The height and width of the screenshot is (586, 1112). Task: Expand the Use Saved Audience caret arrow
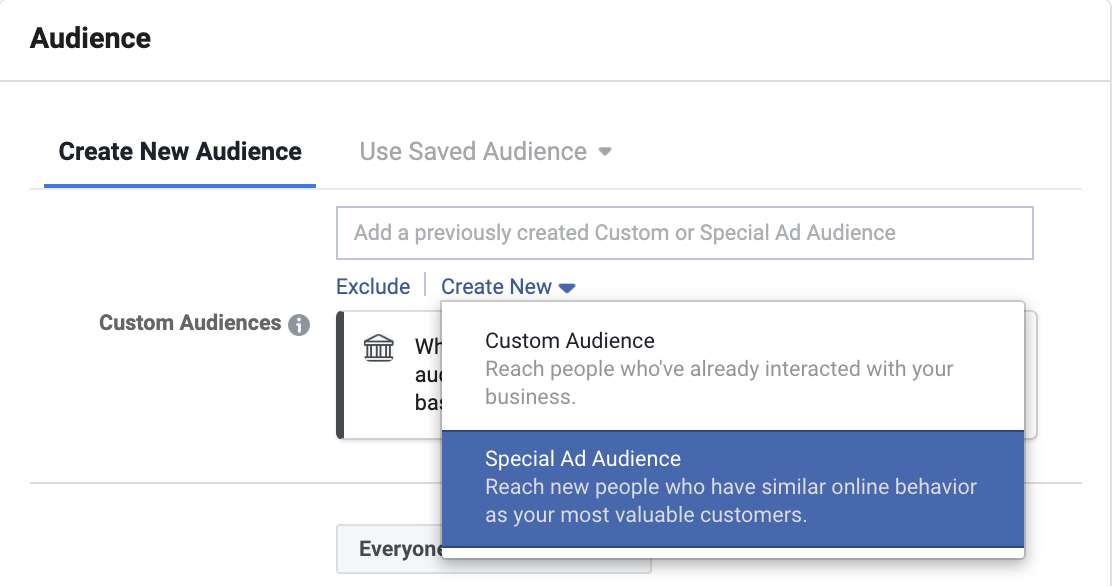604,153
